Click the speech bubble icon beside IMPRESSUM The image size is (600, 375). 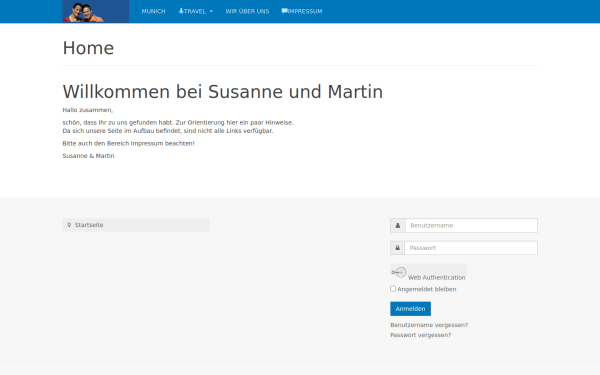tap(284, 11)
